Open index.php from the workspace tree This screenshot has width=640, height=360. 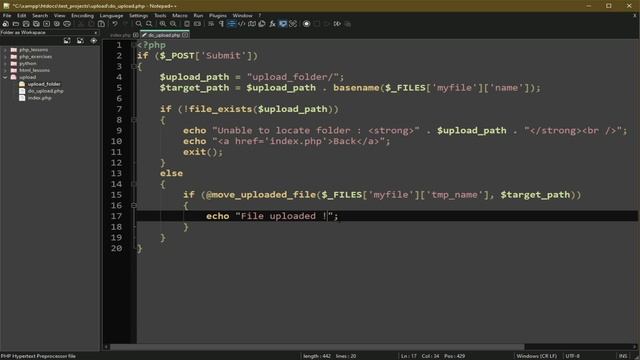[x=40, y=98]
